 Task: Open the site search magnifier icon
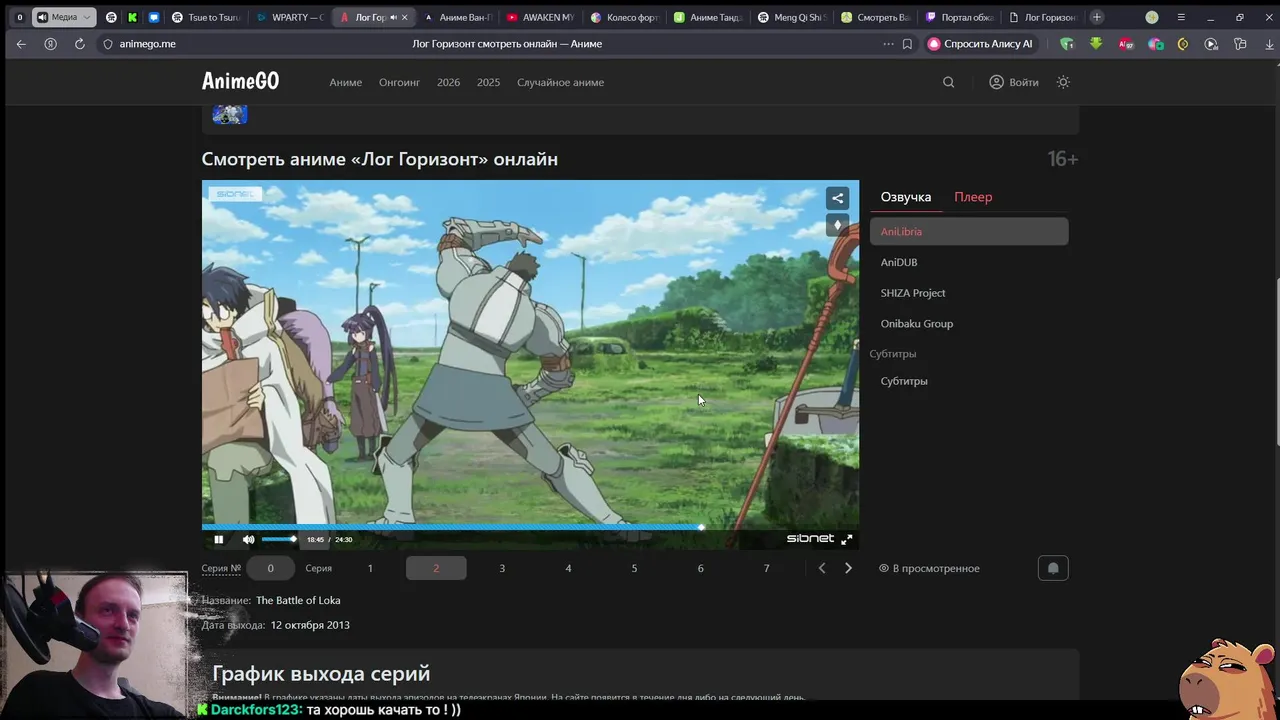(x=948, y=82)
